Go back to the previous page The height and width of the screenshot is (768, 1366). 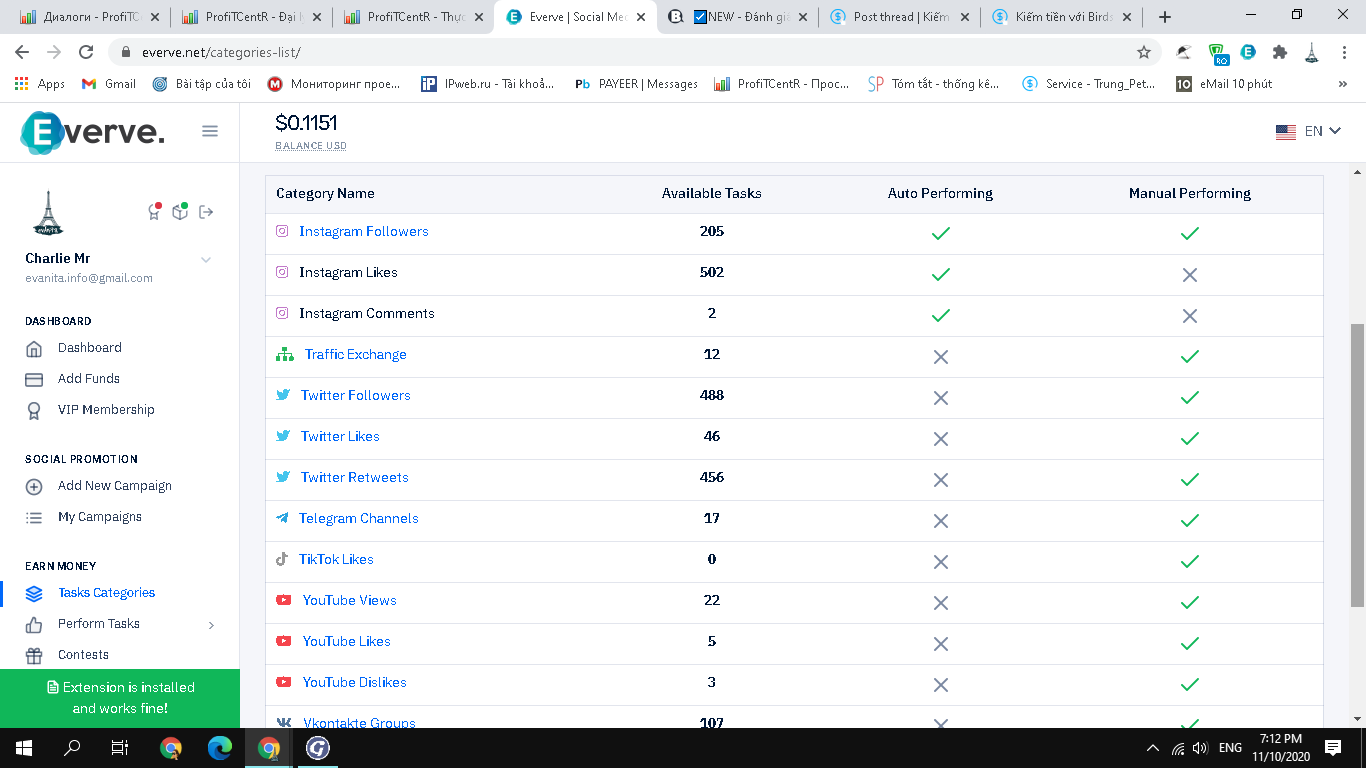pyautogui.click(x=22, y=52)
